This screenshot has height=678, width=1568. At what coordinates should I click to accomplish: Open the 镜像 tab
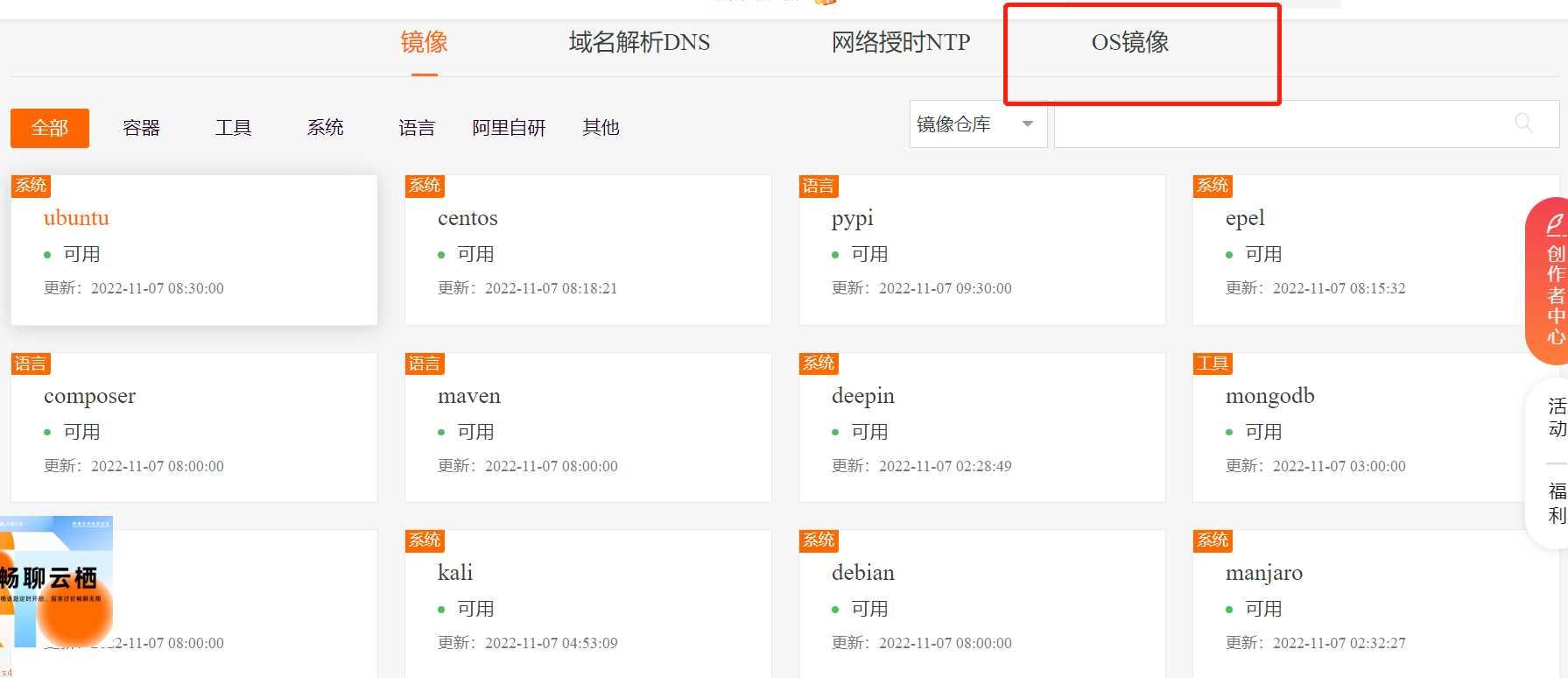pos(425,42)
